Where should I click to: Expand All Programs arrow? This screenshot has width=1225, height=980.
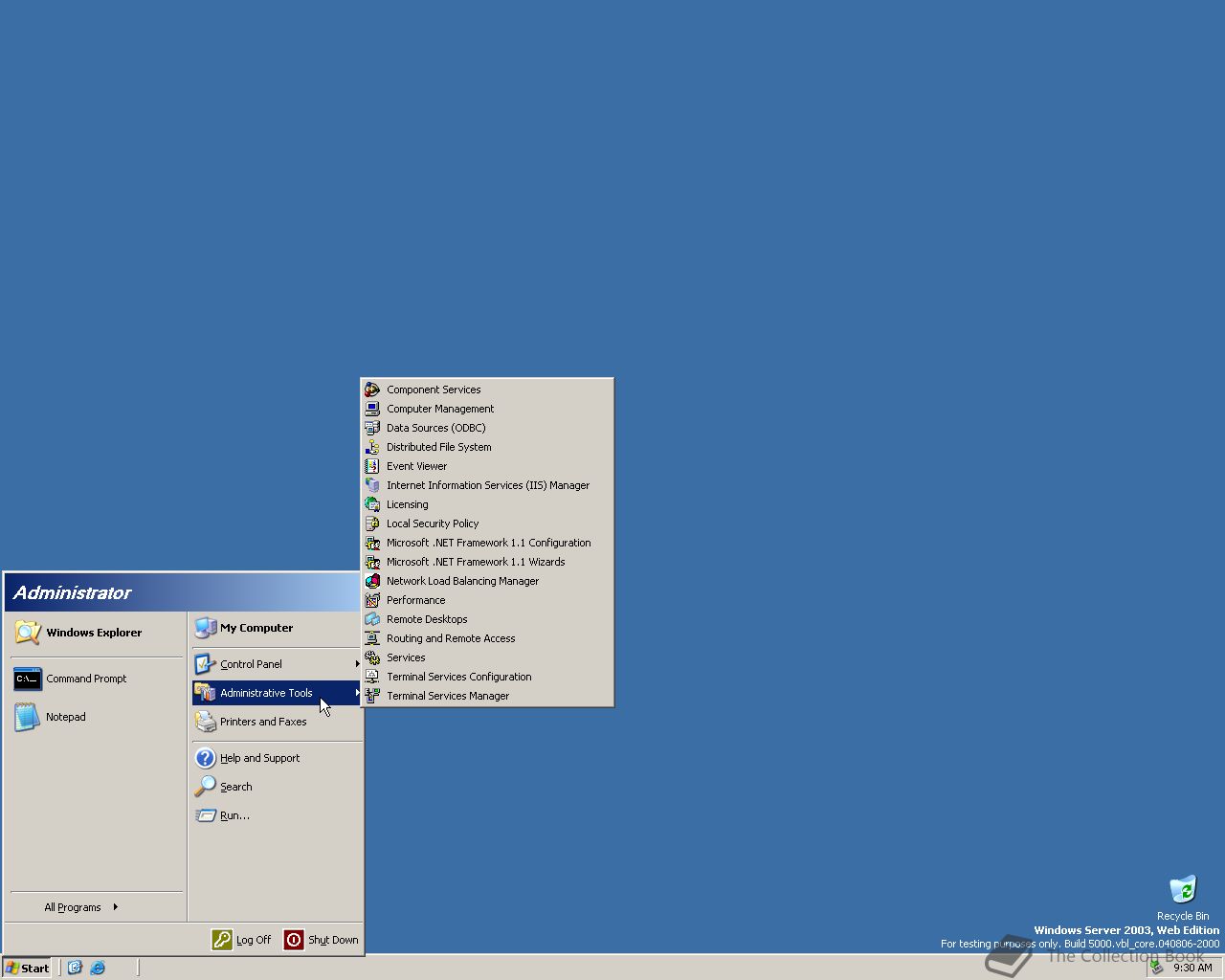(115, 907)
